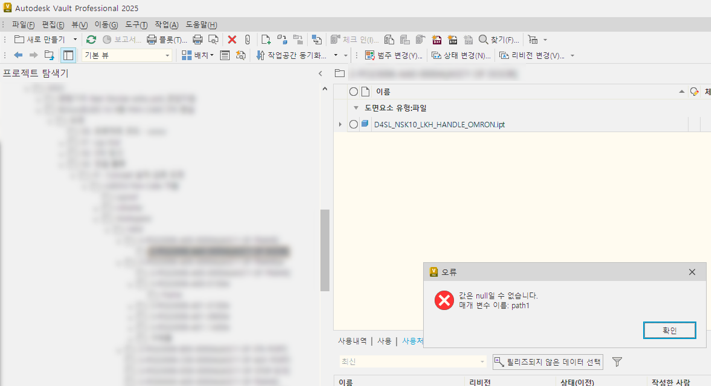Click the red X delete icon
The width and height of the screenshot is (711, 386).
[x=232, y=40]
